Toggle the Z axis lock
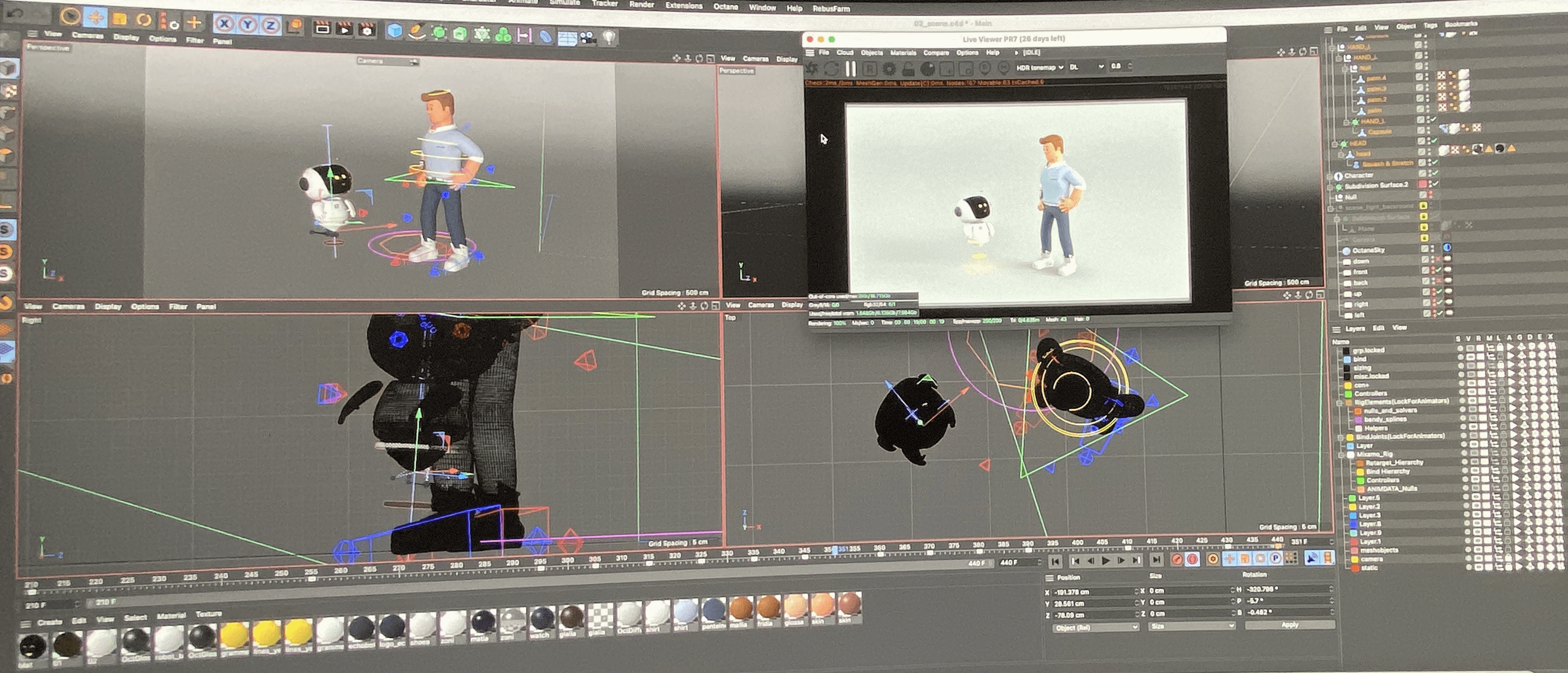The image size is (1568, 673). click(270, 25)
